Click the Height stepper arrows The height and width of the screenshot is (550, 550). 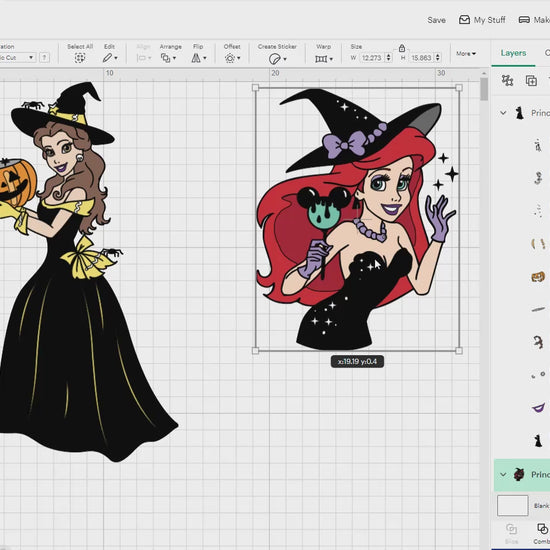click(x=437, y=58)
